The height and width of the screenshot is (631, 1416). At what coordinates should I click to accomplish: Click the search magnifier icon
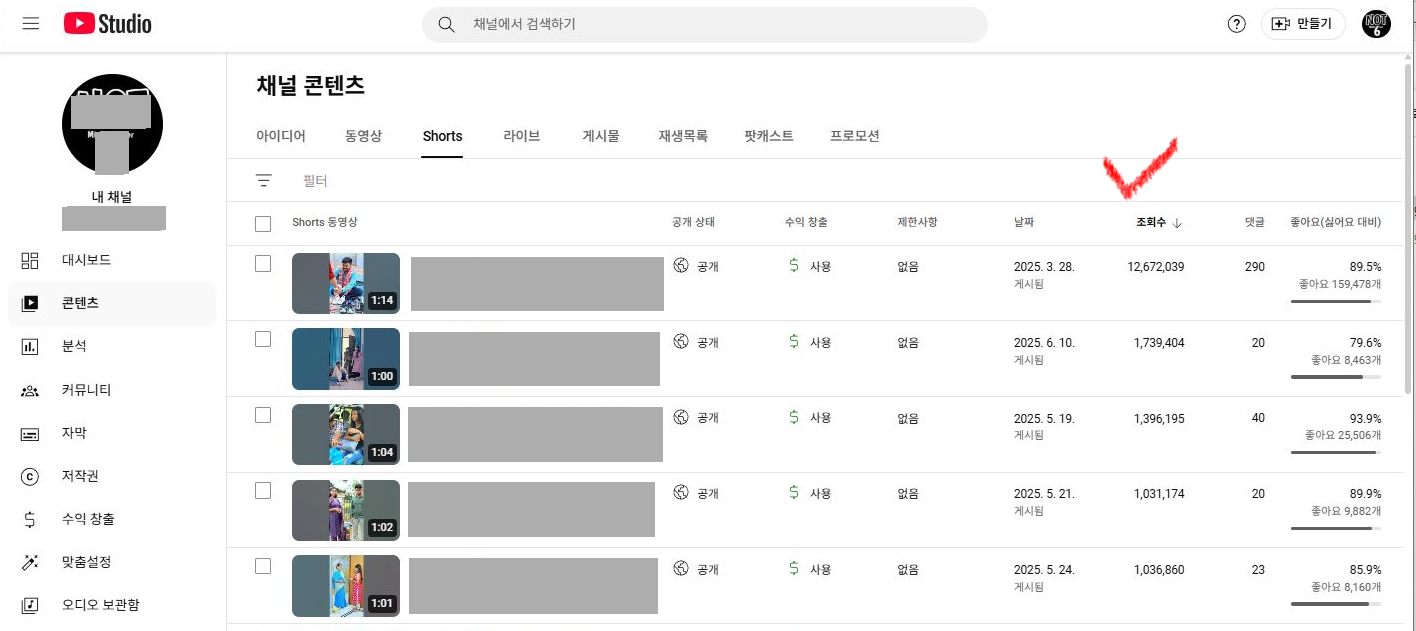pyautogui.click(x=447, y=24)
